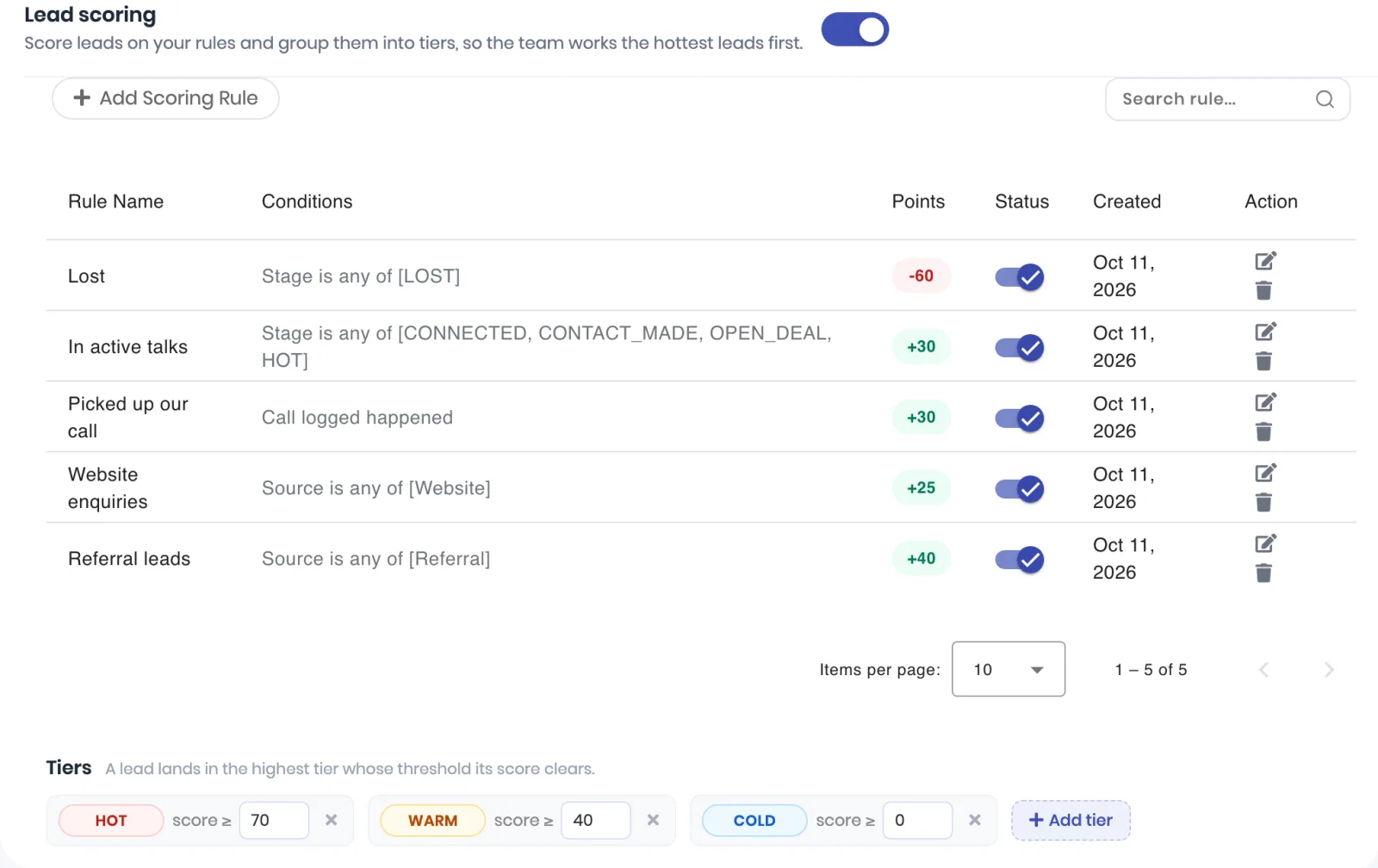Click the -60 points badge
1378x868 pixels.
921,276
